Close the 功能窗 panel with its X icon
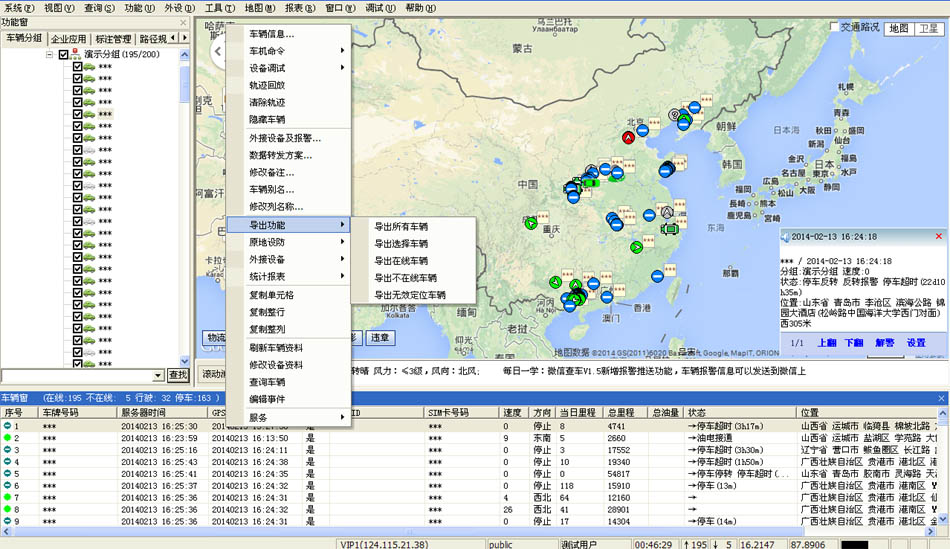Image resolution: width=950 pixels, height=549 pixels. coord(184,22)
